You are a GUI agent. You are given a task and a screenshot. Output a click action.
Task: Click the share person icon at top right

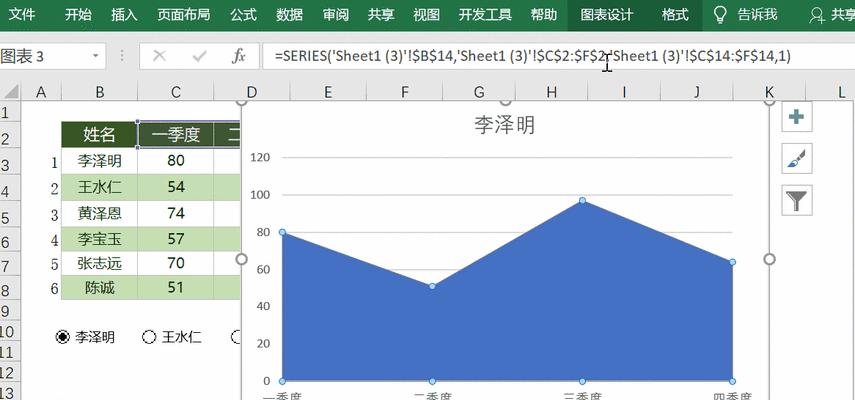point(817,15)
